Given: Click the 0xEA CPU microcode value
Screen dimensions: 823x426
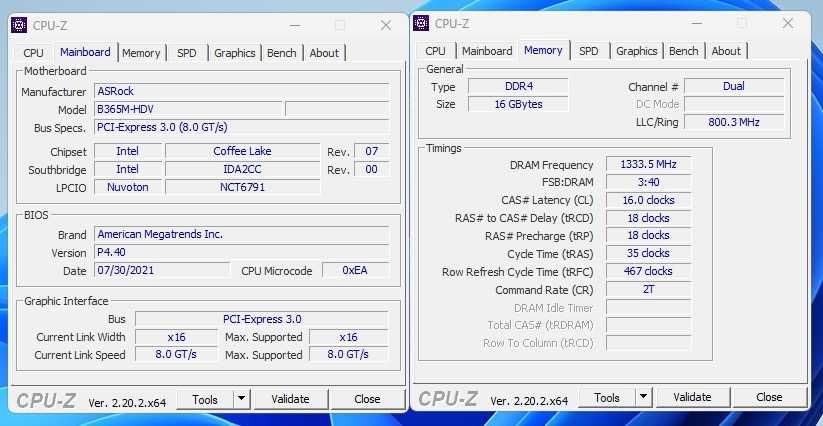Looking at the screenshot, I should point(355,270).
